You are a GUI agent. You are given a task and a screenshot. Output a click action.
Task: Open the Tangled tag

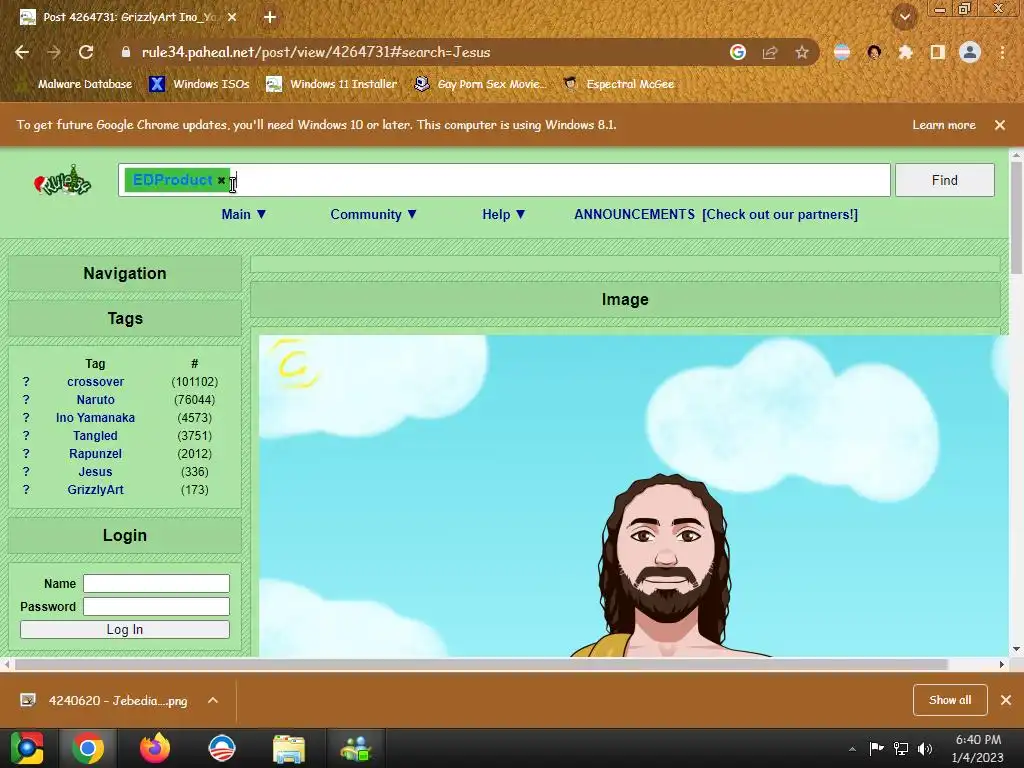click(95, 436)
